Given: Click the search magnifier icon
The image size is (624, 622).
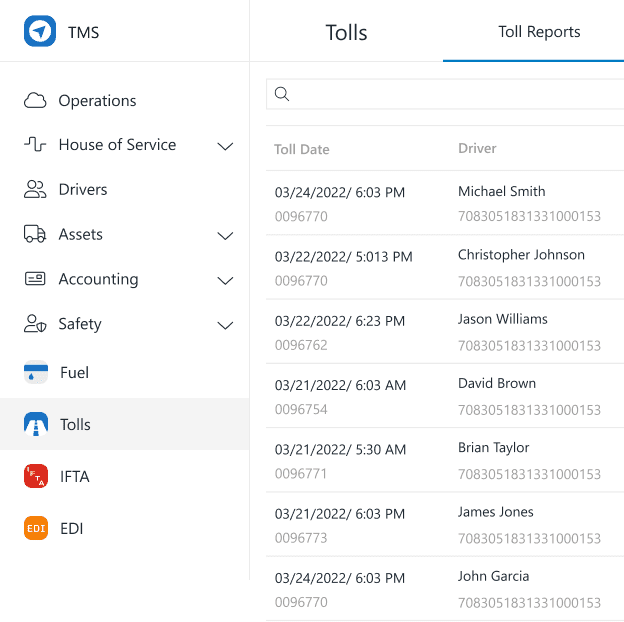Looking at the screenshot, I should click(x=282, y=94).
